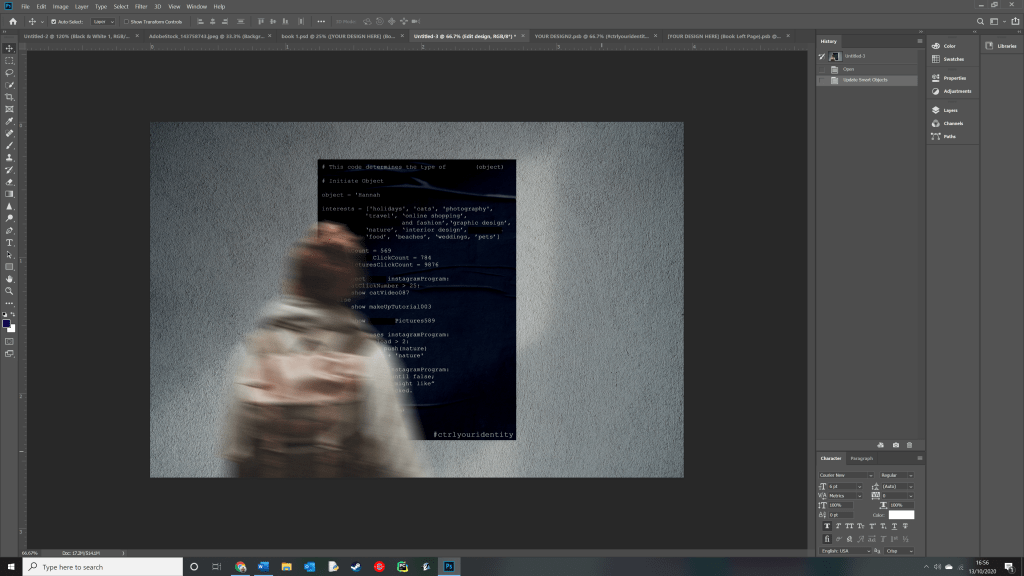
Task: Toggle the Auto-Select checkbox
Action: tap(53, 21)
